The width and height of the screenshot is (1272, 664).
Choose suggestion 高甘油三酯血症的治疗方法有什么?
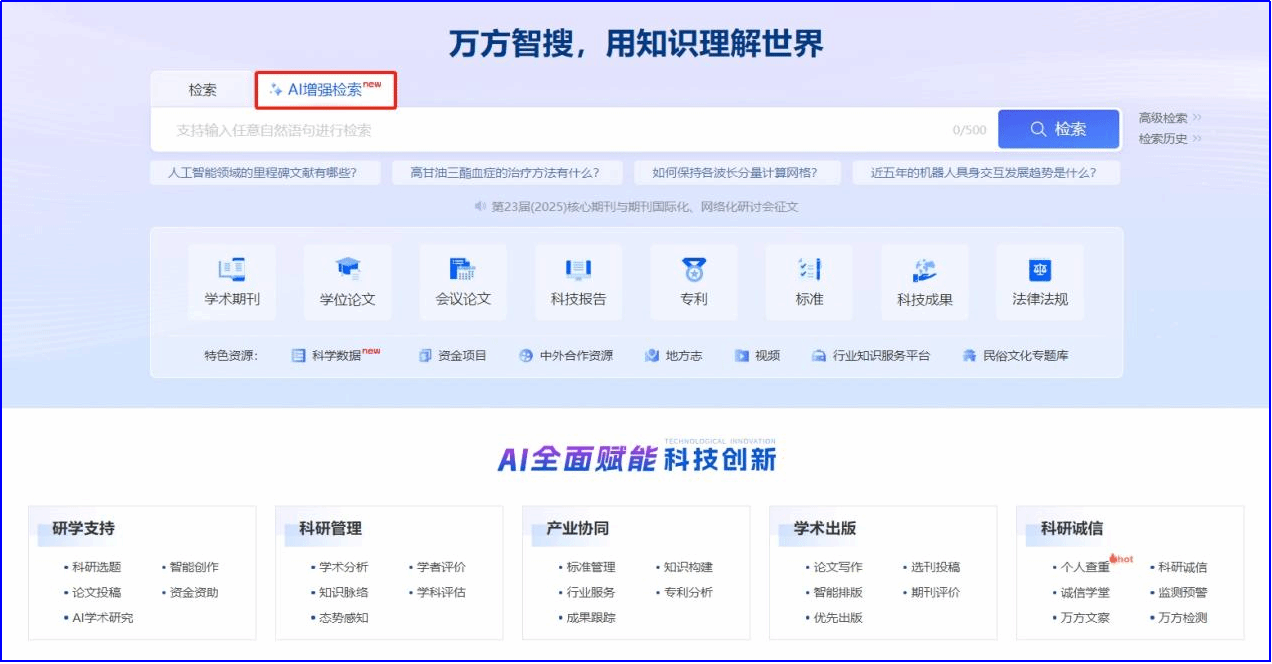click(x=505, y=173)
